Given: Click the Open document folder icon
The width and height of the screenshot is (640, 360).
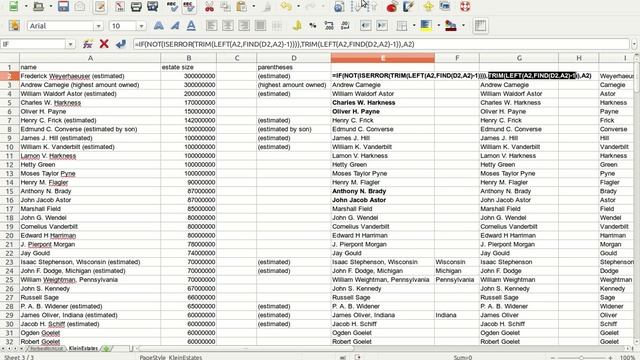Looking at the screenshot, I should [38, 6].
